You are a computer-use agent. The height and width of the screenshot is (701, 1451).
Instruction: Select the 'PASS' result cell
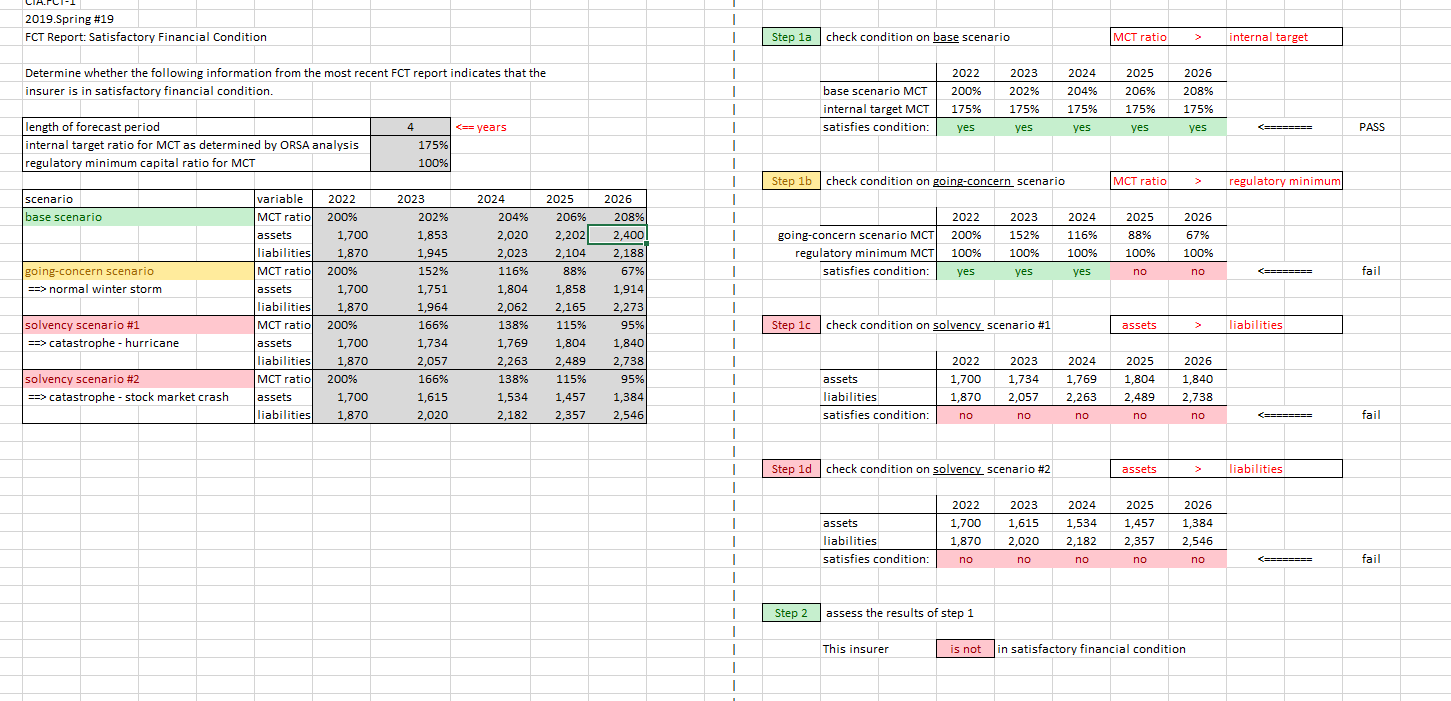(1372, 127)
